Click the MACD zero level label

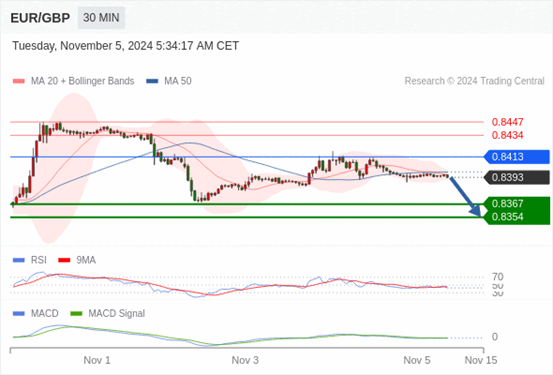tap(495, 337)
